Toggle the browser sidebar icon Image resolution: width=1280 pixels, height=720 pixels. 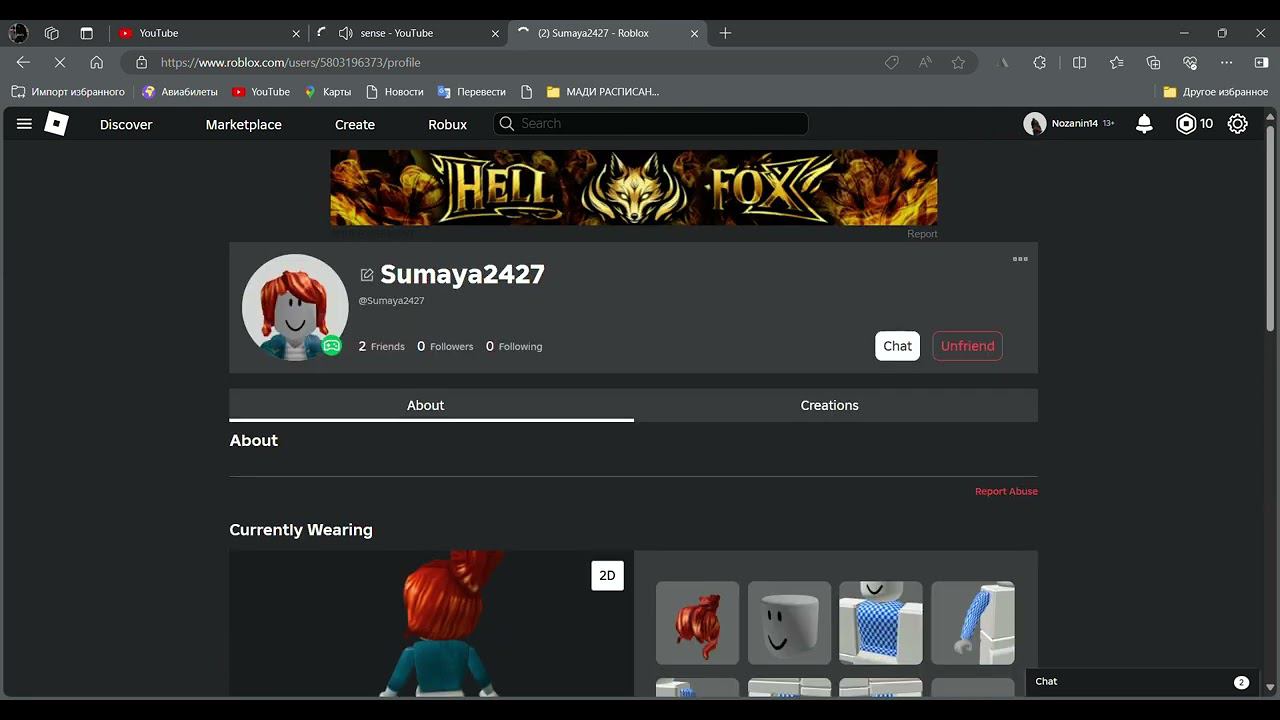point(1261,62)
